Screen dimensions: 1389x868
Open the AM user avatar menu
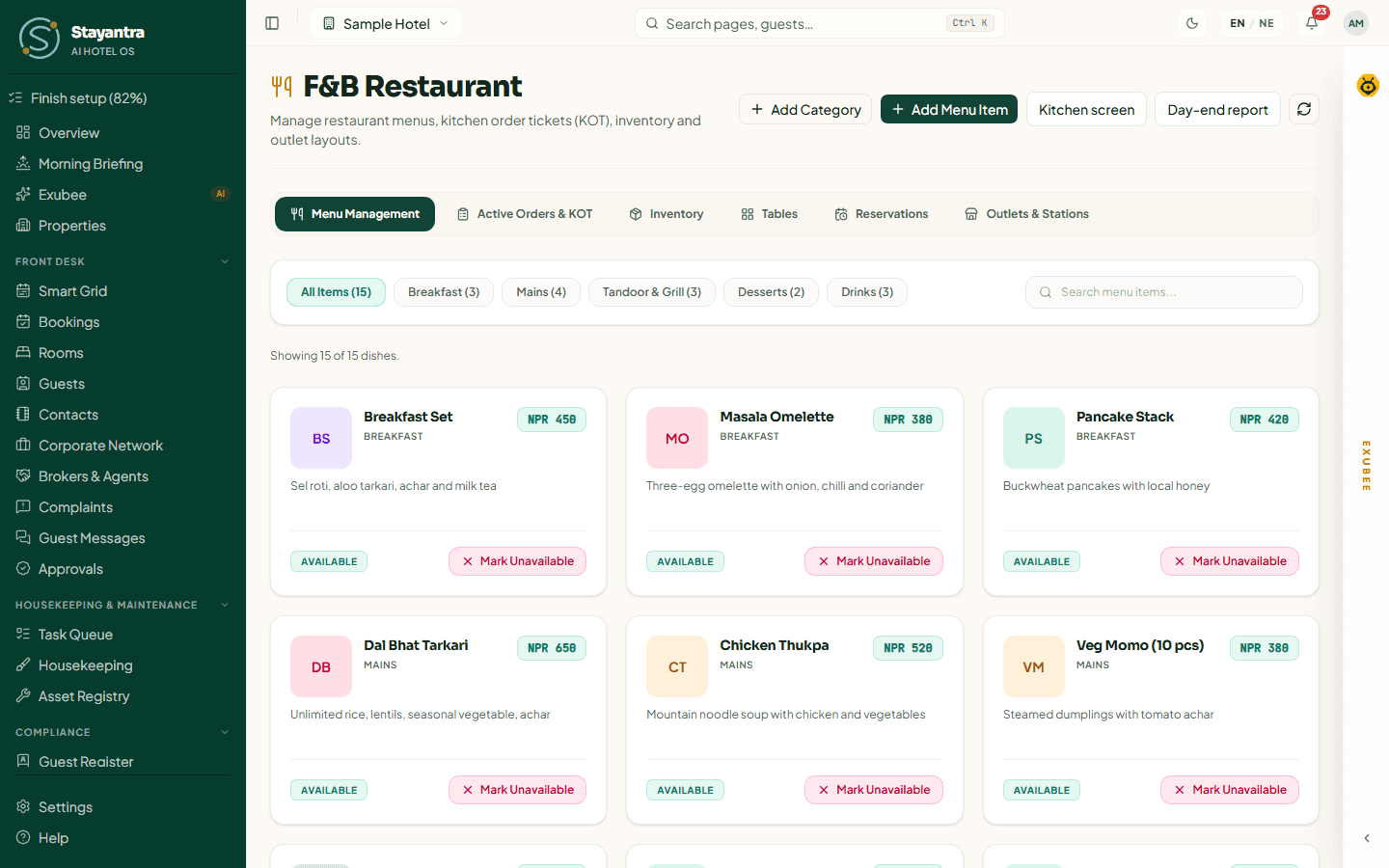(1356, 23)
